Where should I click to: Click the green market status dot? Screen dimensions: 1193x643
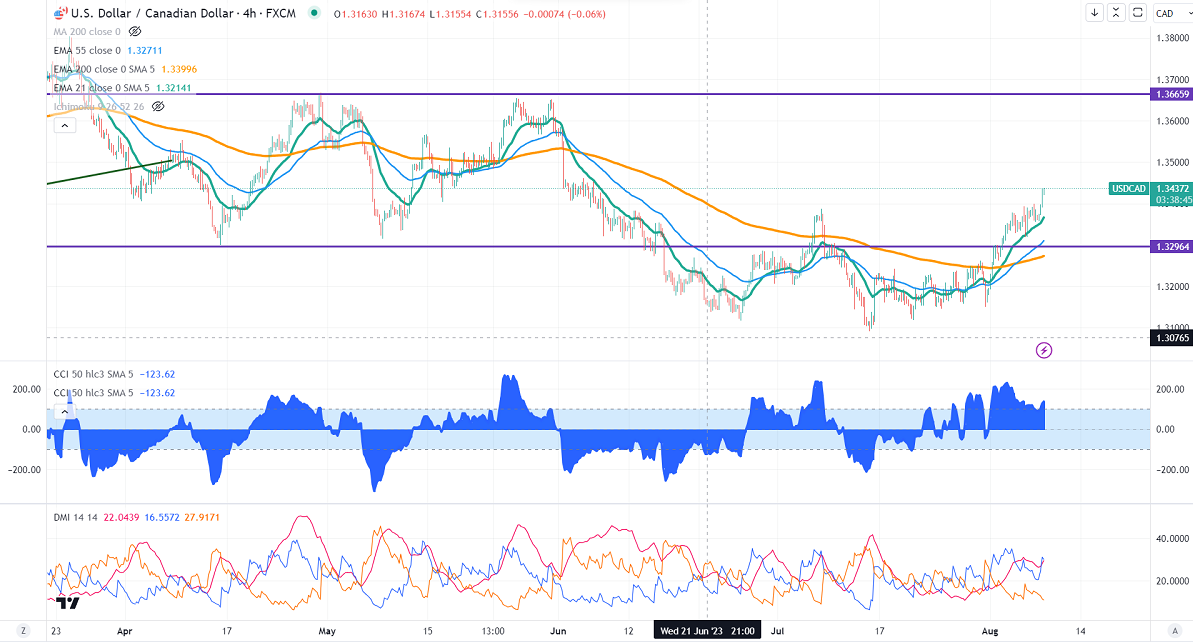[x=316, y=14]
